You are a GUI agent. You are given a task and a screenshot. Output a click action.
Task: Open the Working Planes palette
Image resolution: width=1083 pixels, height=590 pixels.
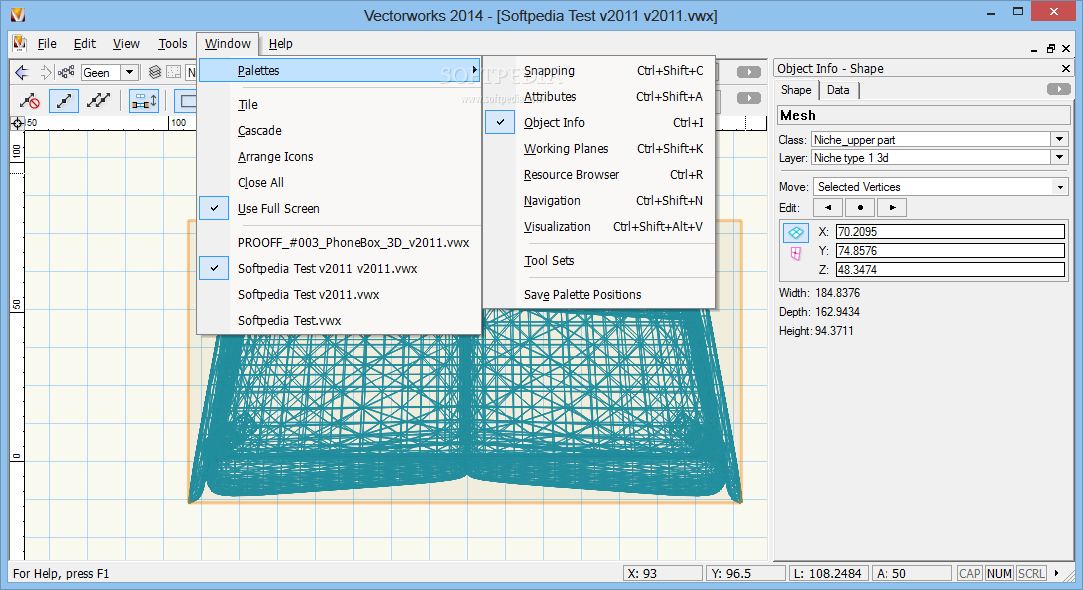[600, 149]
